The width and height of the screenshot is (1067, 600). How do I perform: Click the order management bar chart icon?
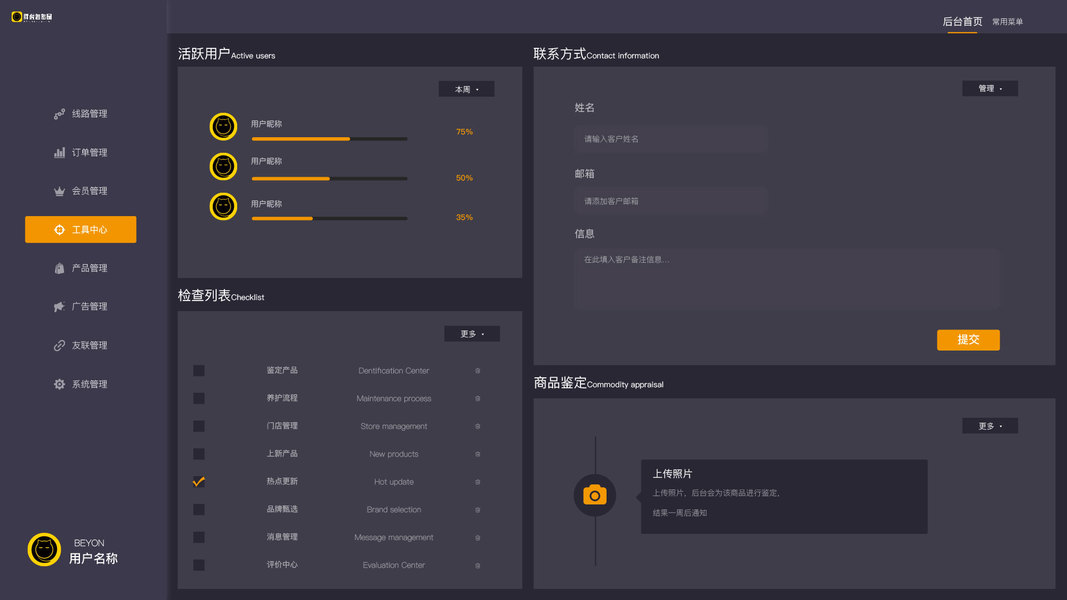tap(59, 152)
